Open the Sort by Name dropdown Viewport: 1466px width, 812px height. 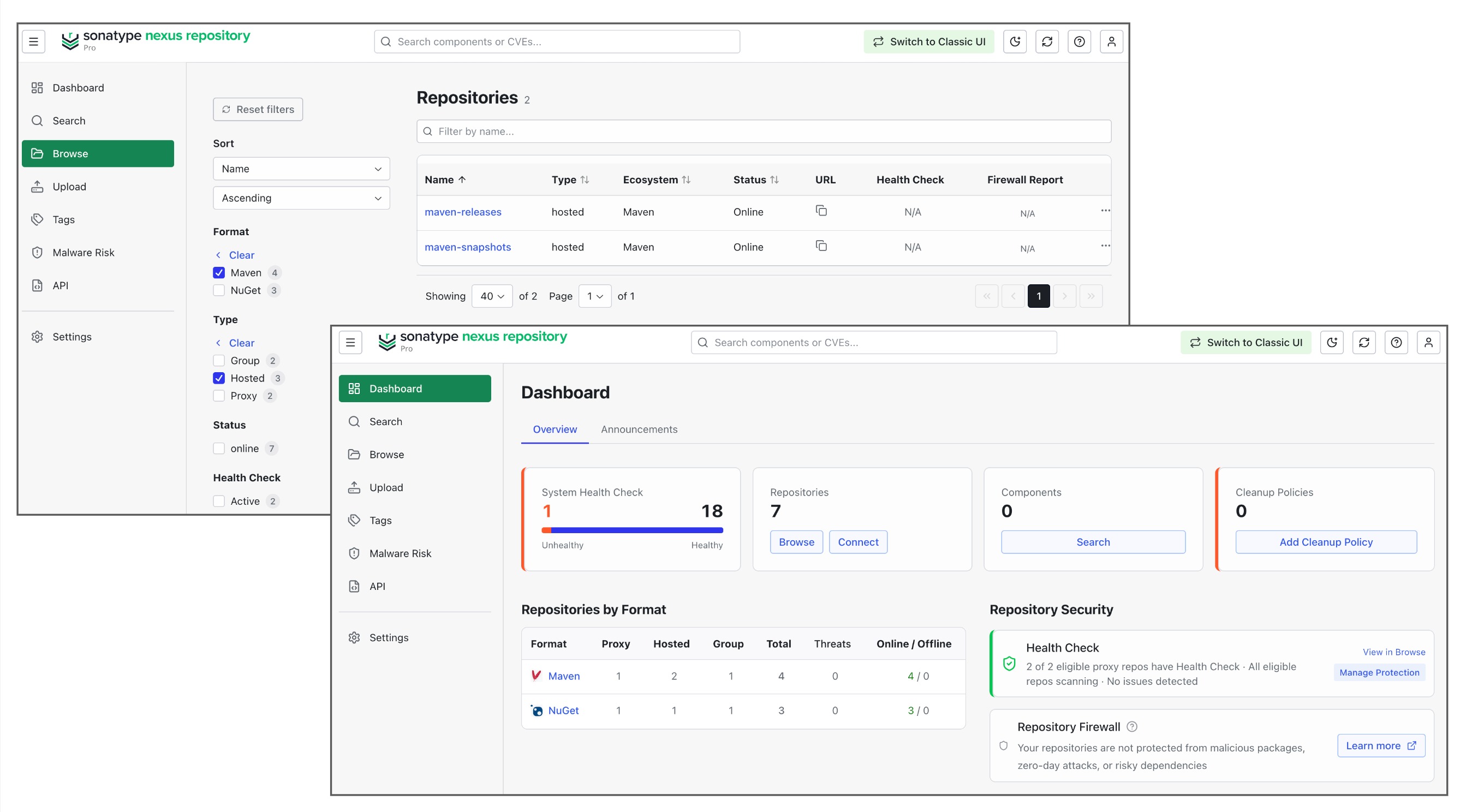(x=302, y=169)
